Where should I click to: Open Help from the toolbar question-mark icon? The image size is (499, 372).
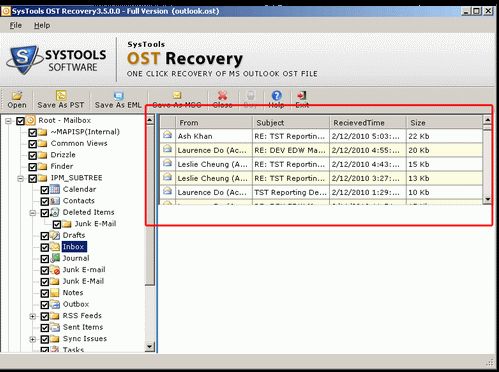pos(276,96)
